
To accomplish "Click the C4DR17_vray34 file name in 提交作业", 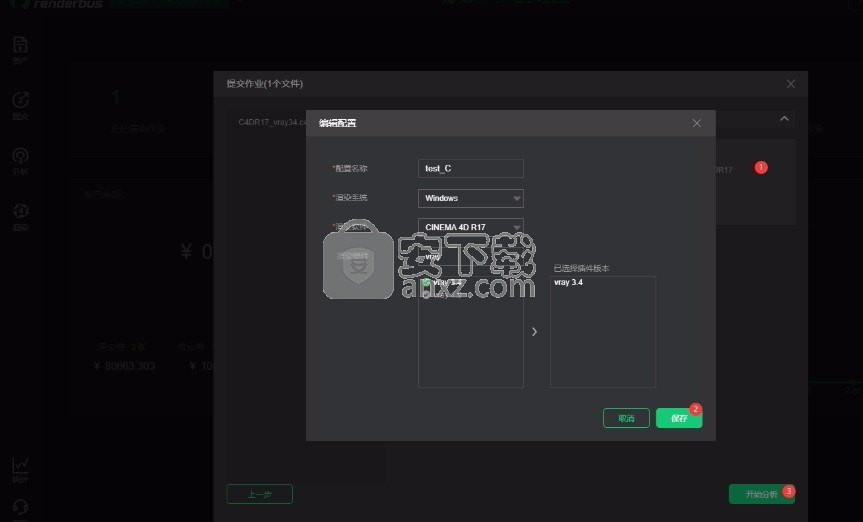I will [x=272, y=122].
